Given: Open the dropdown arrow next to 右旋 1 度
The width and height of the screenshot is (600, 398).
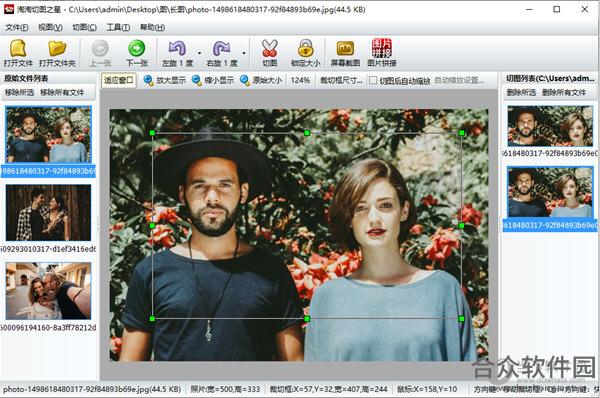Looking at the screenshot, I should [244, 53].
